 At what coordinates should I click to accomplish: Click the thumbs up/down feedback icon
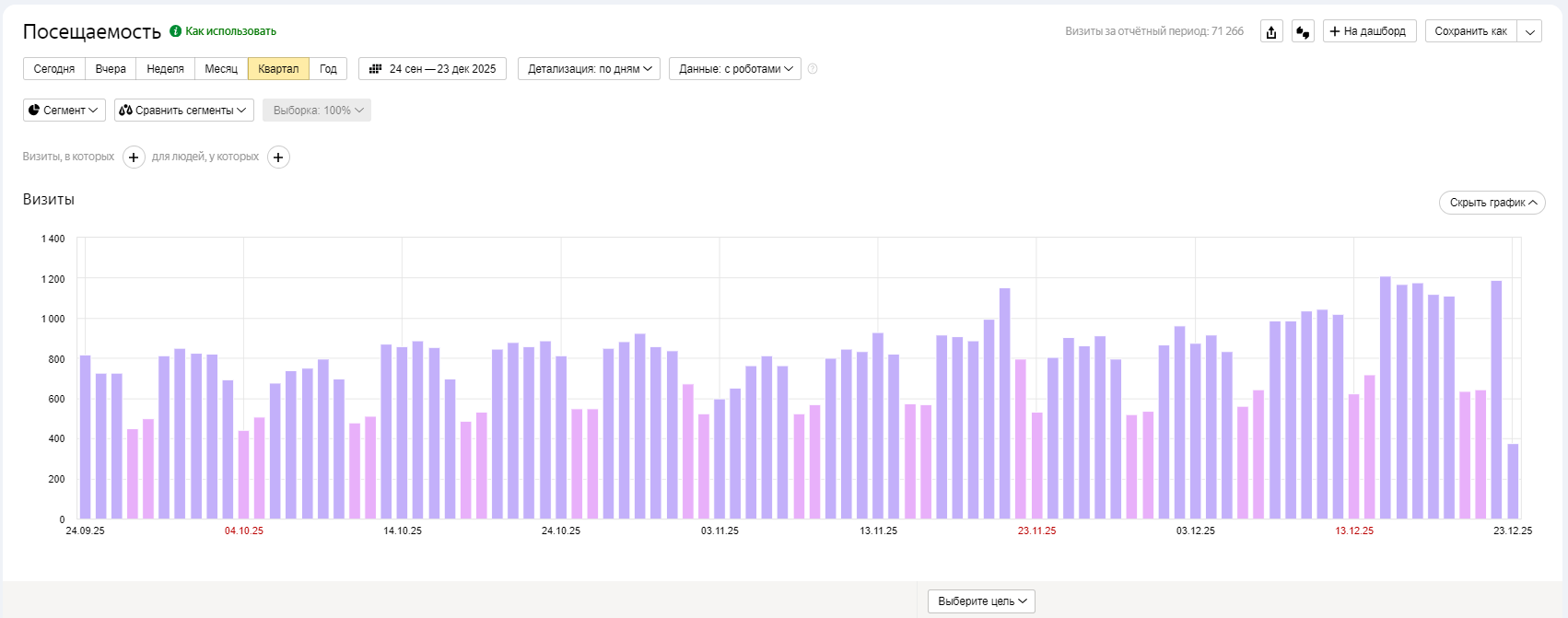pyautogui.click(x=1303, y=32)
